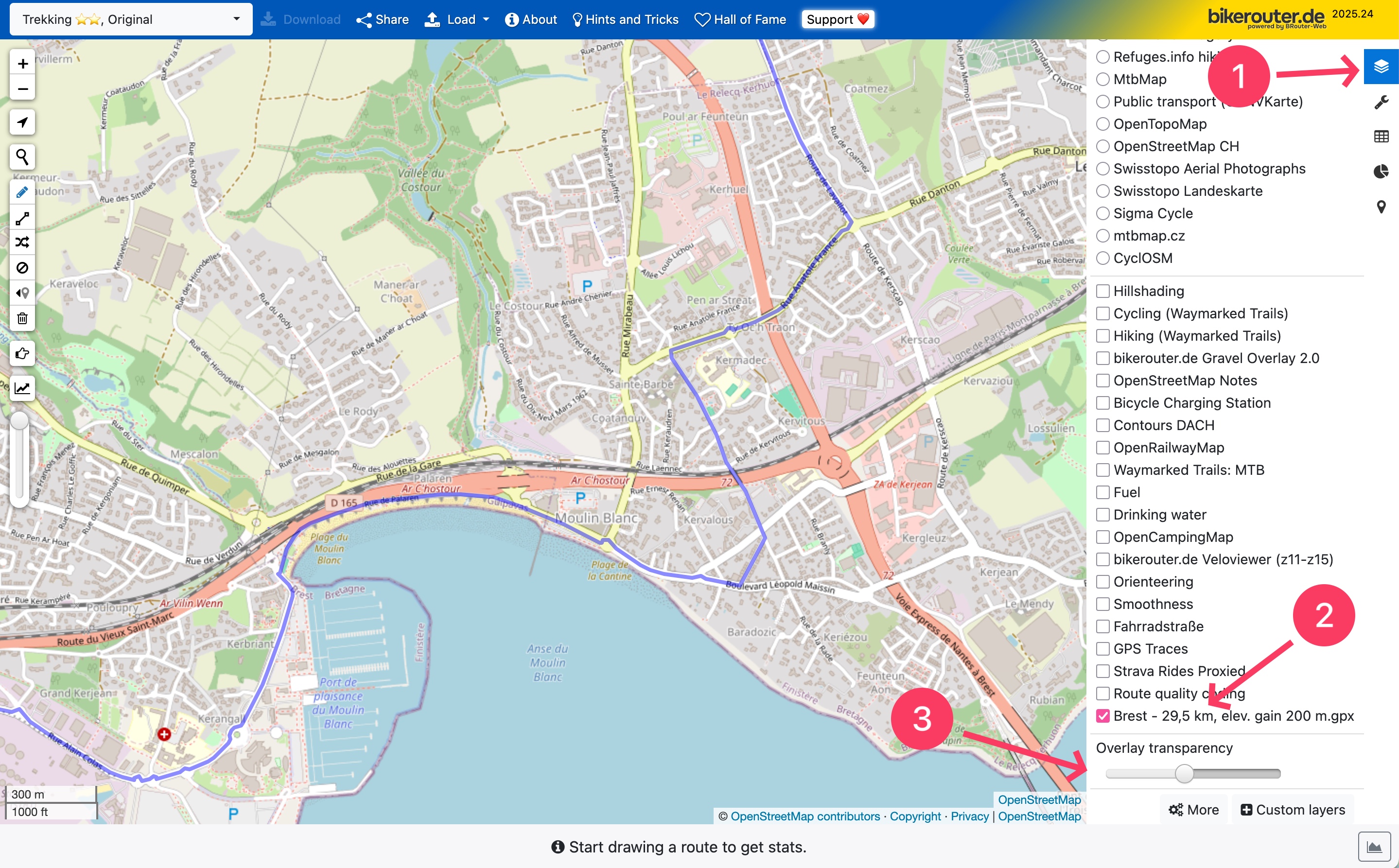Toggle the elevation profile panel button
The width and height of the screenshot is (1399, 868).
click(1374, 847)
